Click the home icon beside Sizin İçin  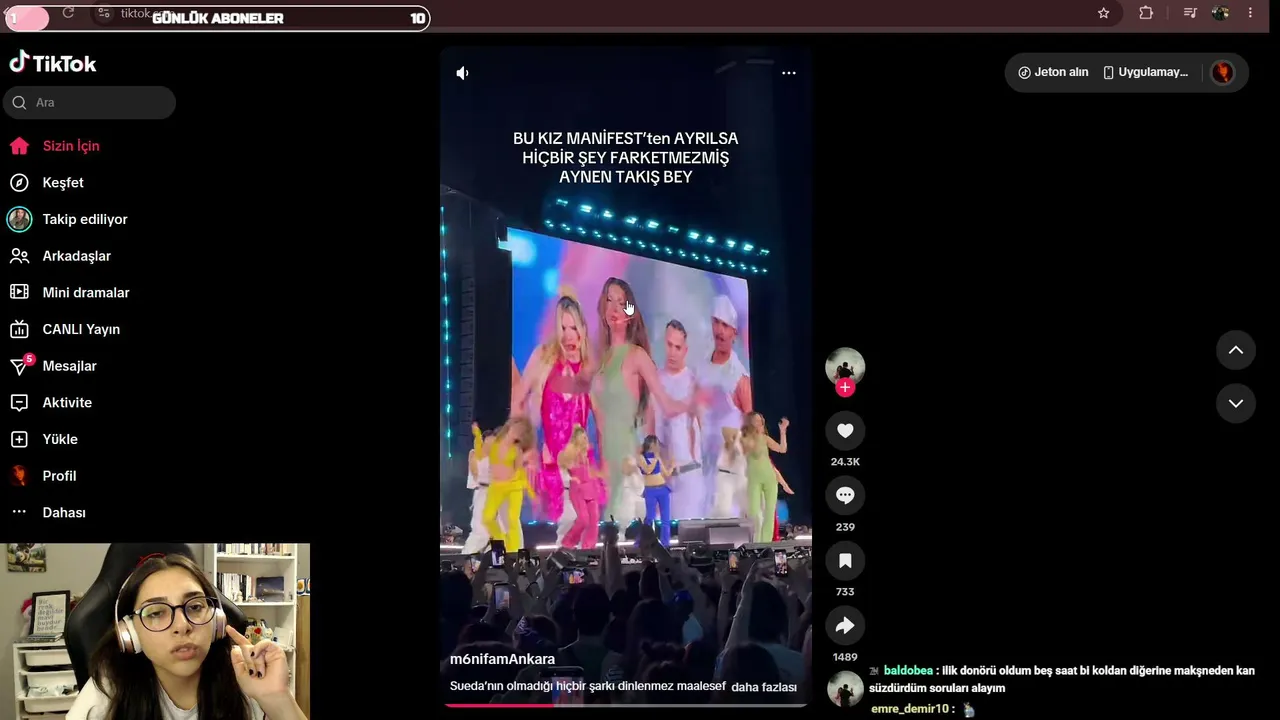click(x=19, y=146)
